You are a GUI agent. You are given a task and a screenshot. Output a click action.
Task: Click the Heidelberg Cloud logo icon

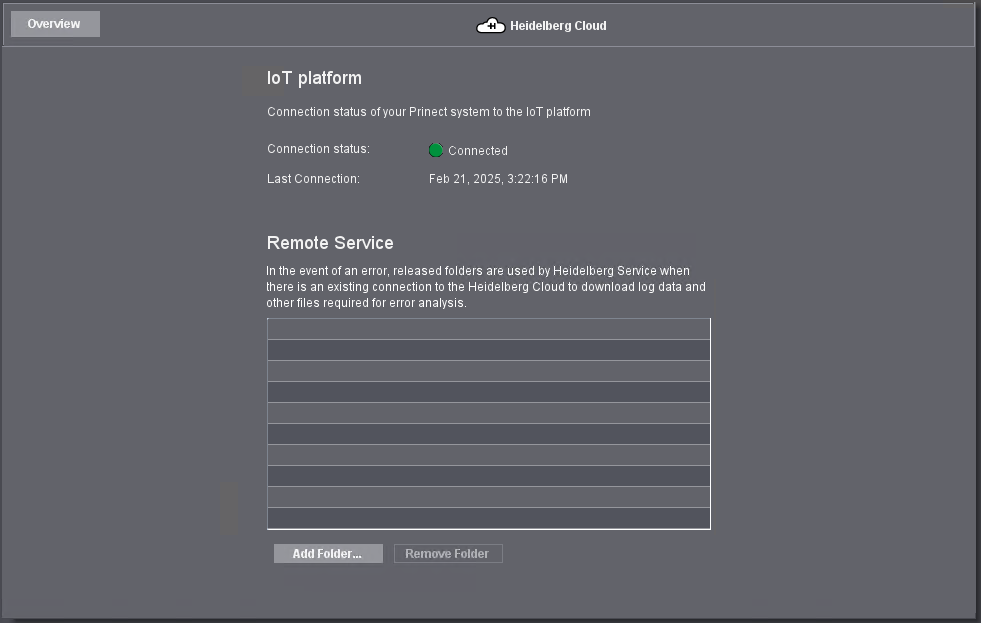490,26
